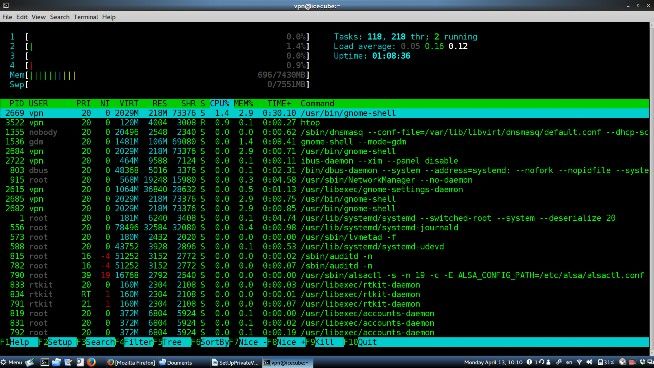Click the Swp usage meter
Screen dimensions: 654x368
[160, 85]
